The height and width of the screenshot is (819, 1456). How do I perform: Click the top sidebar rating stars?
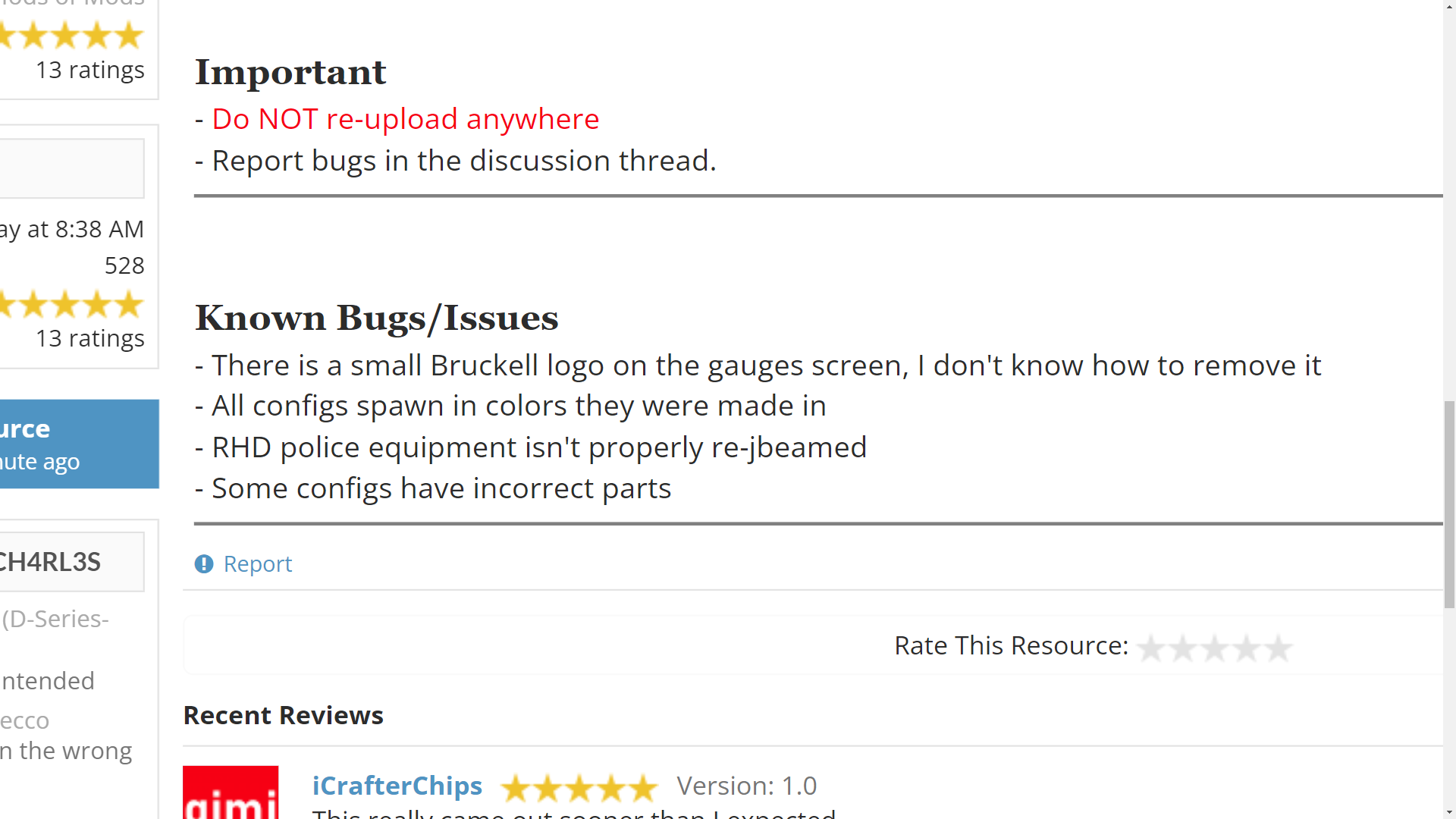point(72,35)
